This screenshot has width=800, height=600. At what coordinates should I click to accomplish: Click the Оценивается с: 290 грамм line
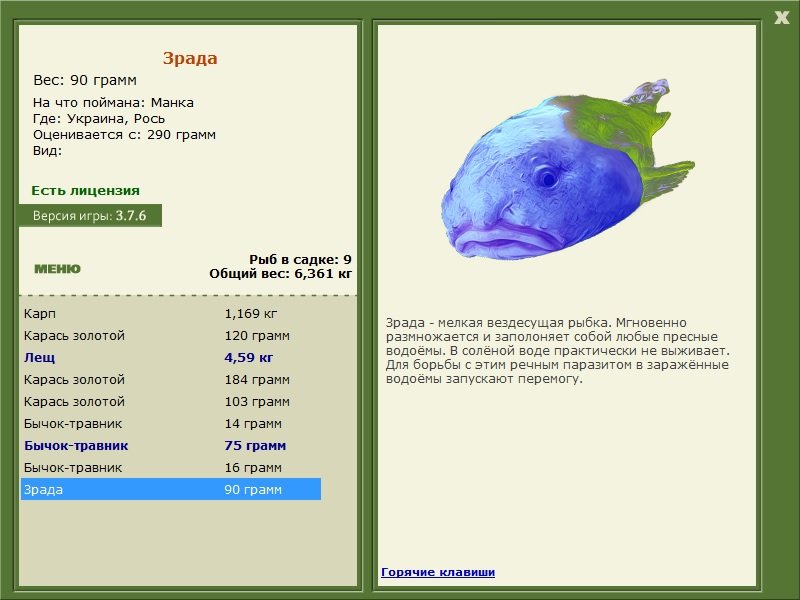tap(124, 135)
